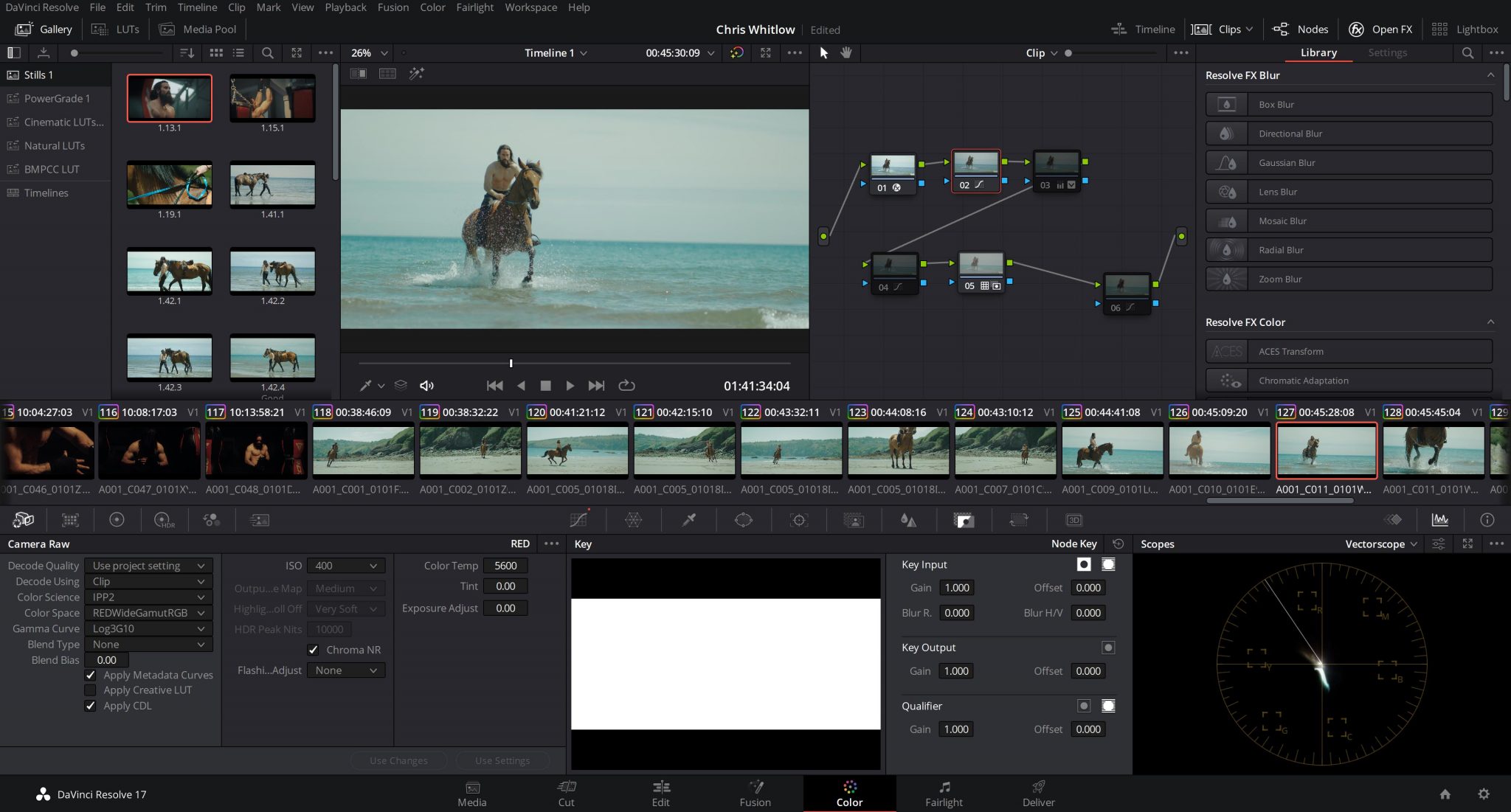This screenshot has width=1511, height=812.
Task: Enable the Apply Creative LUT checkbox
Action: click(90, 690)
